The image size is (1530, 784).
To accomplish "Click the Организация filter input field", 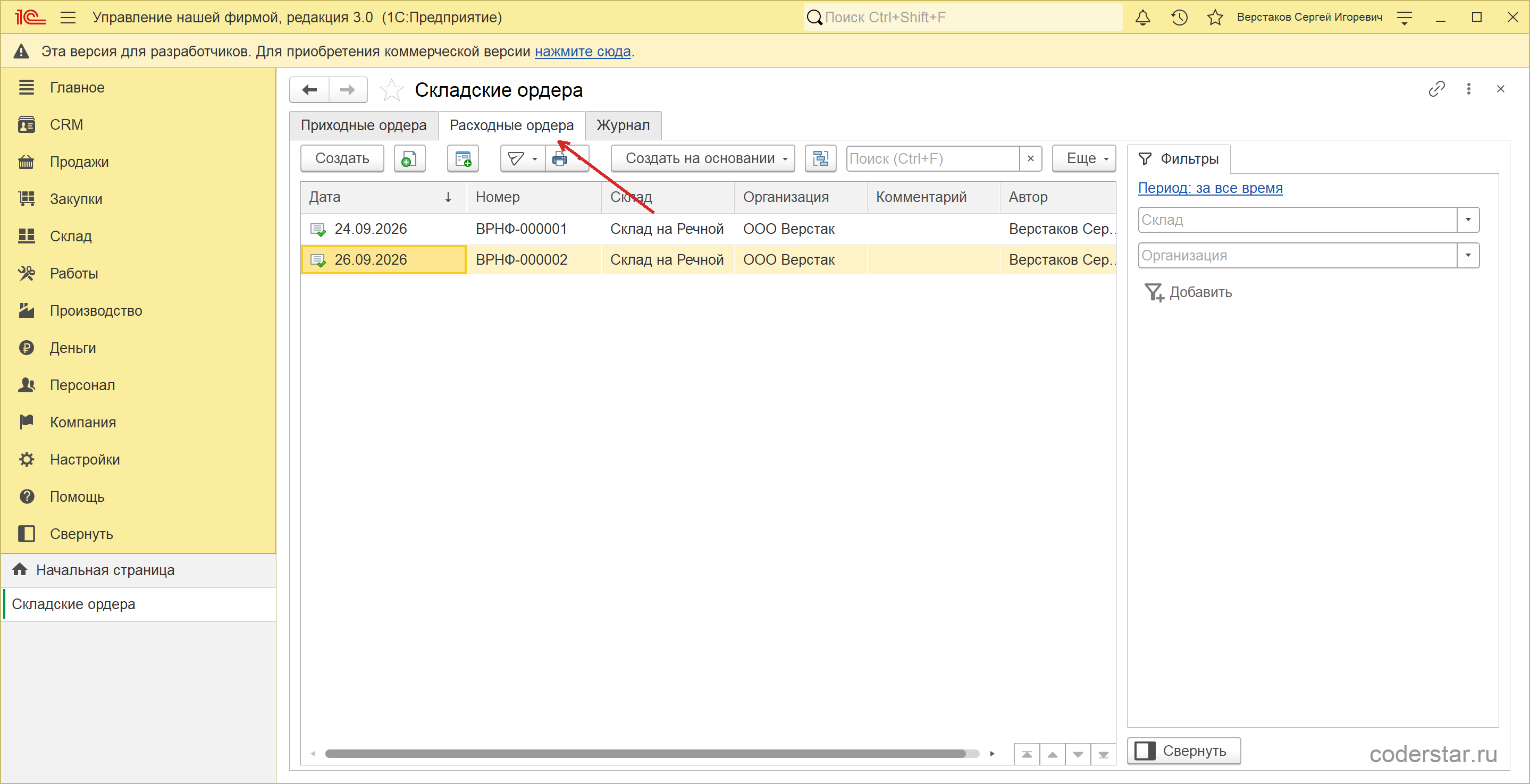I will pyautogui.click(x=1297, y=255).
